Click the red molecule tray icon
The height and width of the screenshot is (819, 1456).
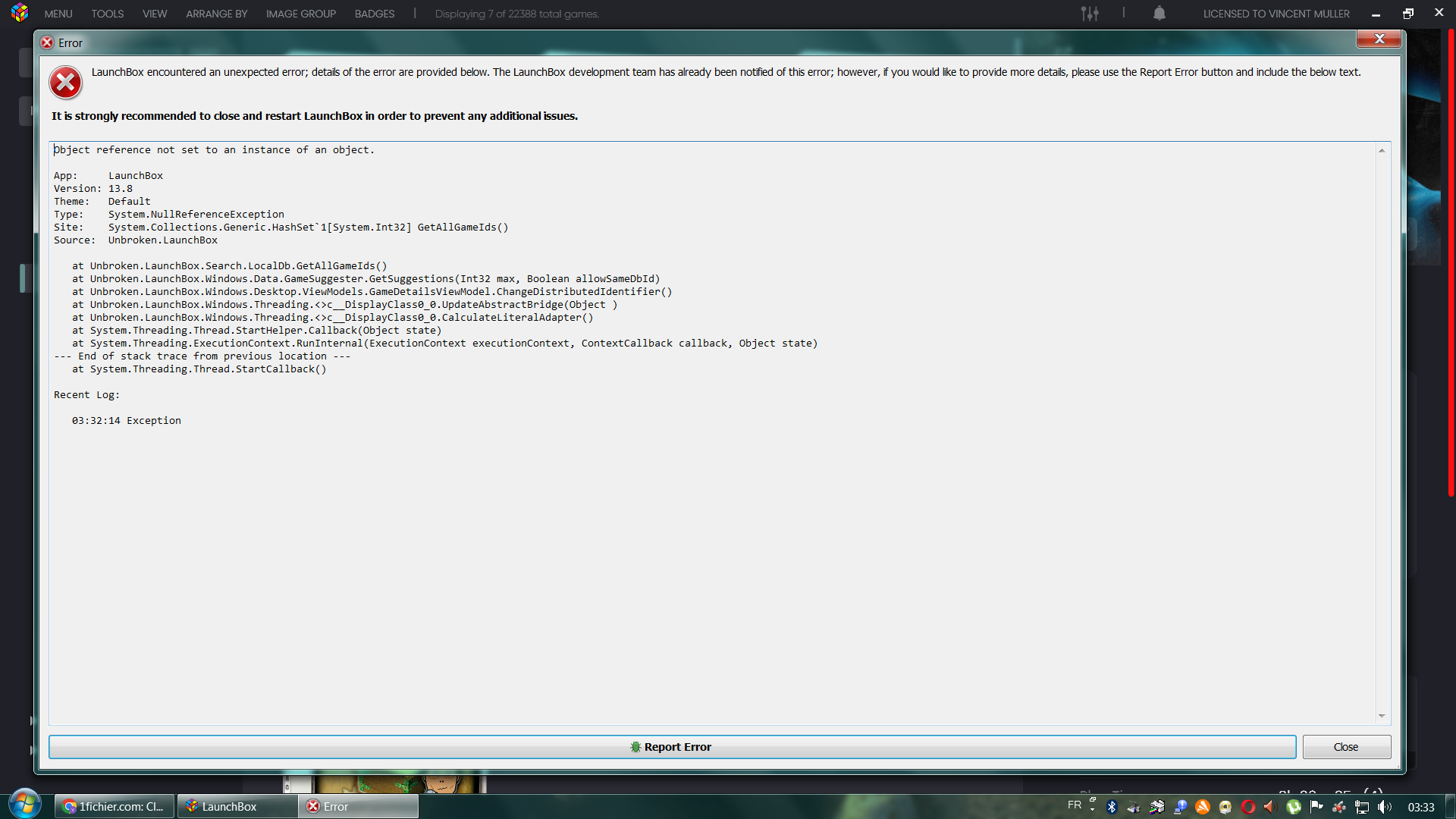click(1339, 807)
